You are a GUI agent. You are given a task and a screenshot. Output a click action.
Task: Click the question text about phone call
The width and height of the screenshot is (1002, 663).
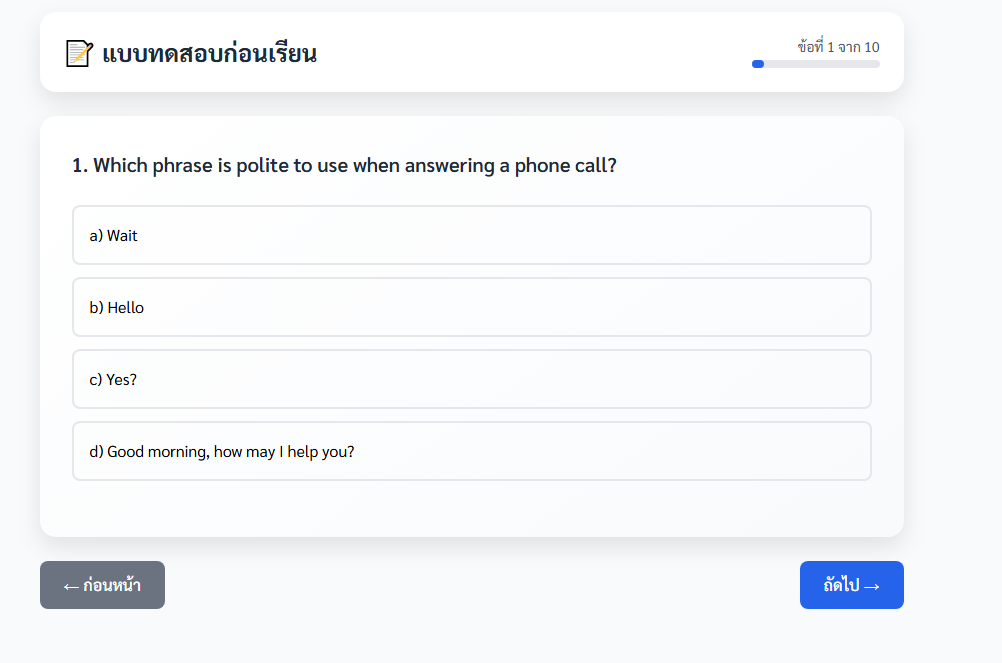tap(355, 165)
